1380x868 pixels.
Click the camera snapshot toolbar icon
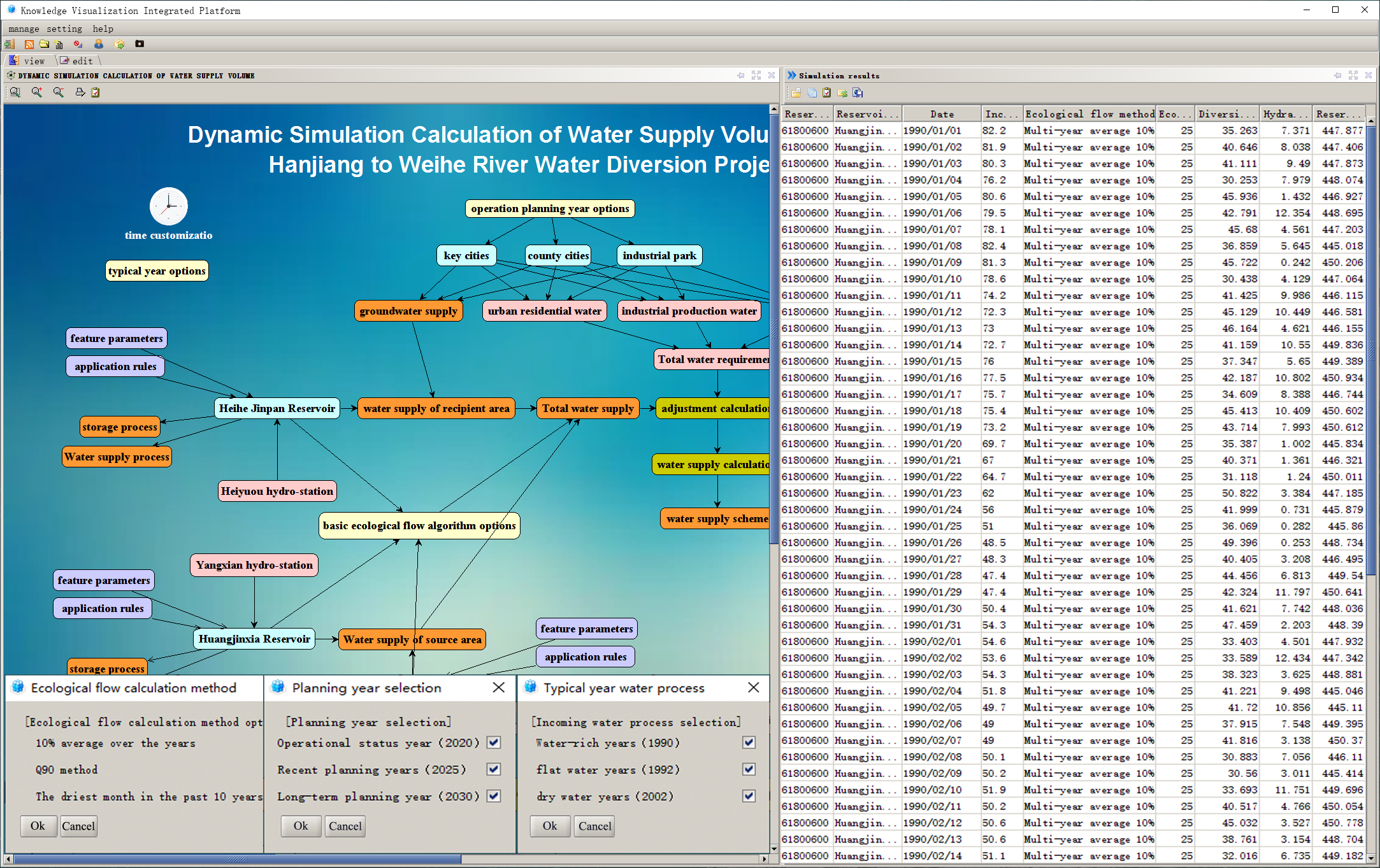140,44
